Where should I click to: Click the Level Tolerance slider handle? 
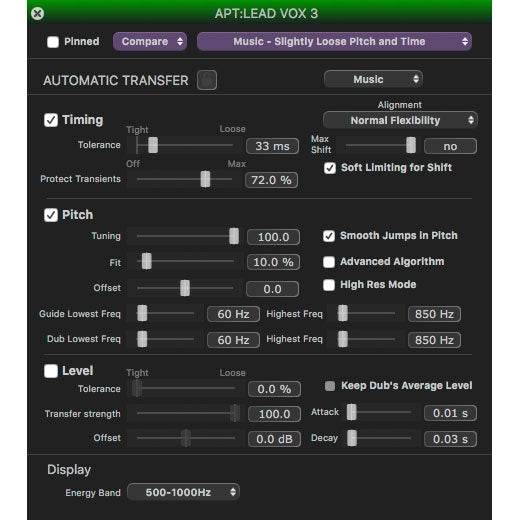point(137,388)
